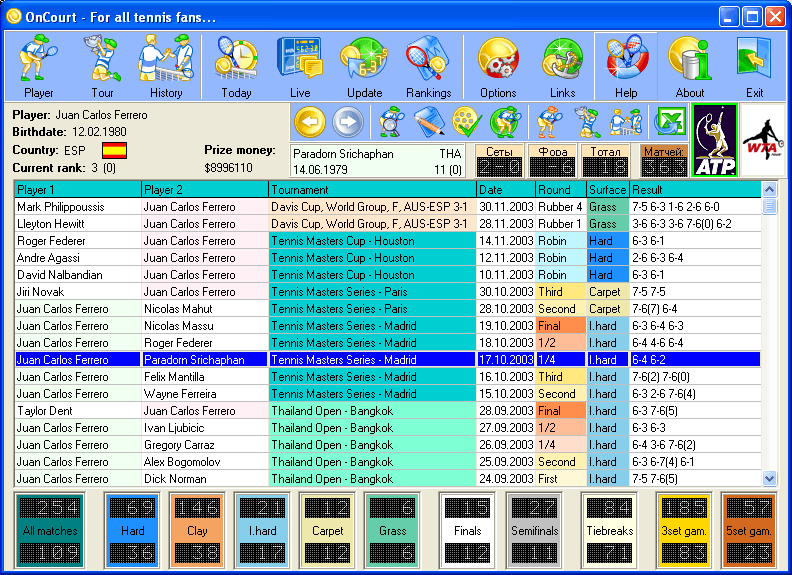Open the notepad and pencil edit icon
Screen dimensions: 792x575
coord(429,122)
